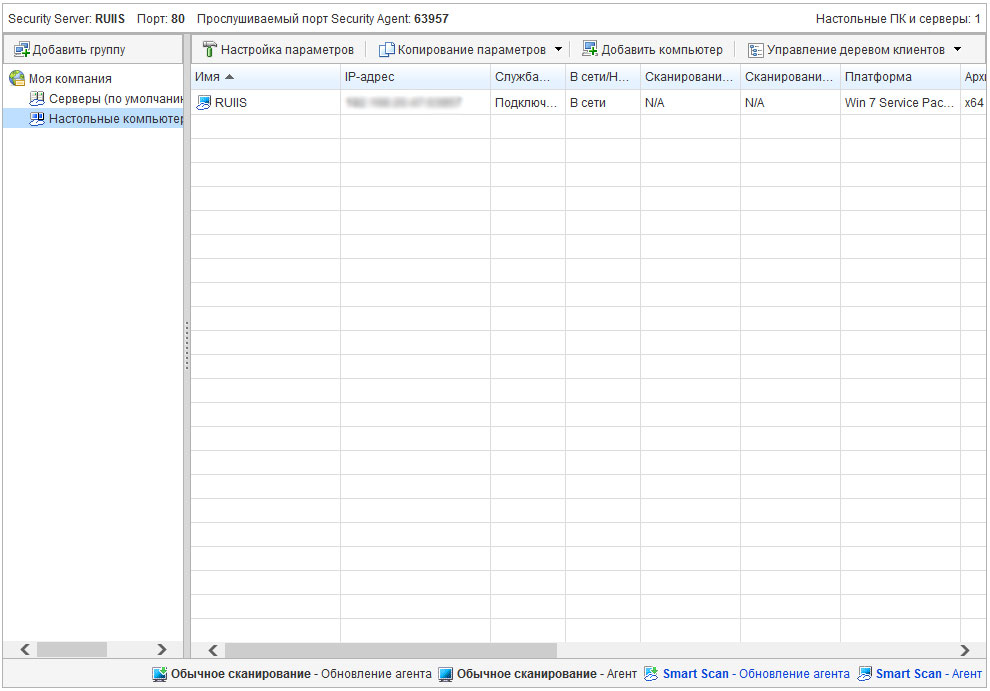Click the Настройка параметров wrench icon

tap(209, 49)
